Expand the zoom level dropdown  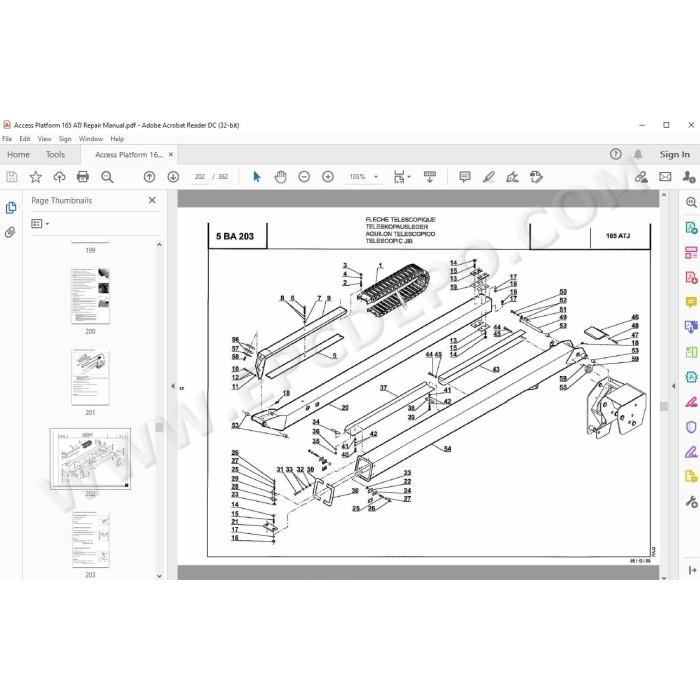click(376, 177)
